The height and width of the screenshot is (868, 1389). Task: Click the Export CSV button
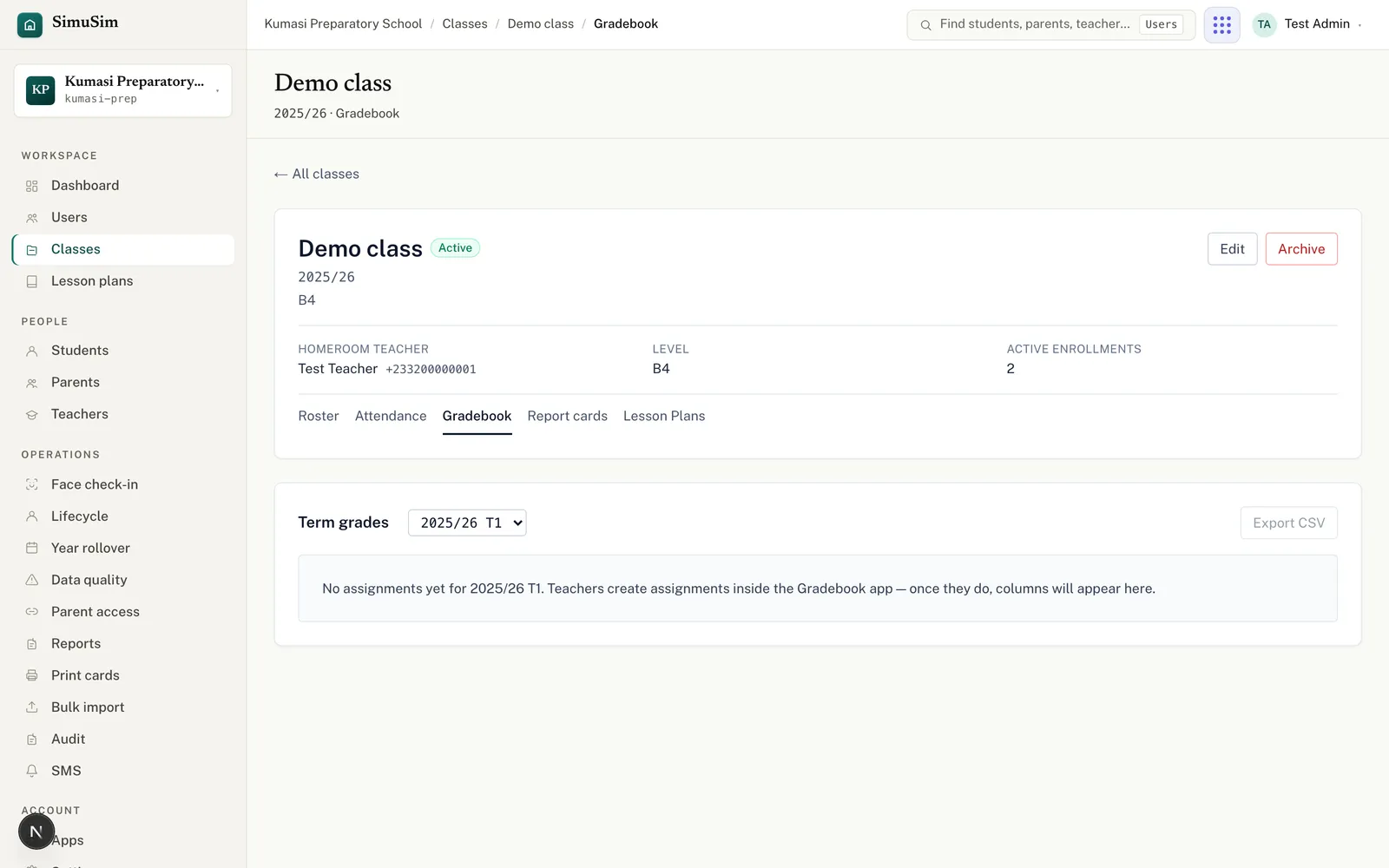point(1288,523)
